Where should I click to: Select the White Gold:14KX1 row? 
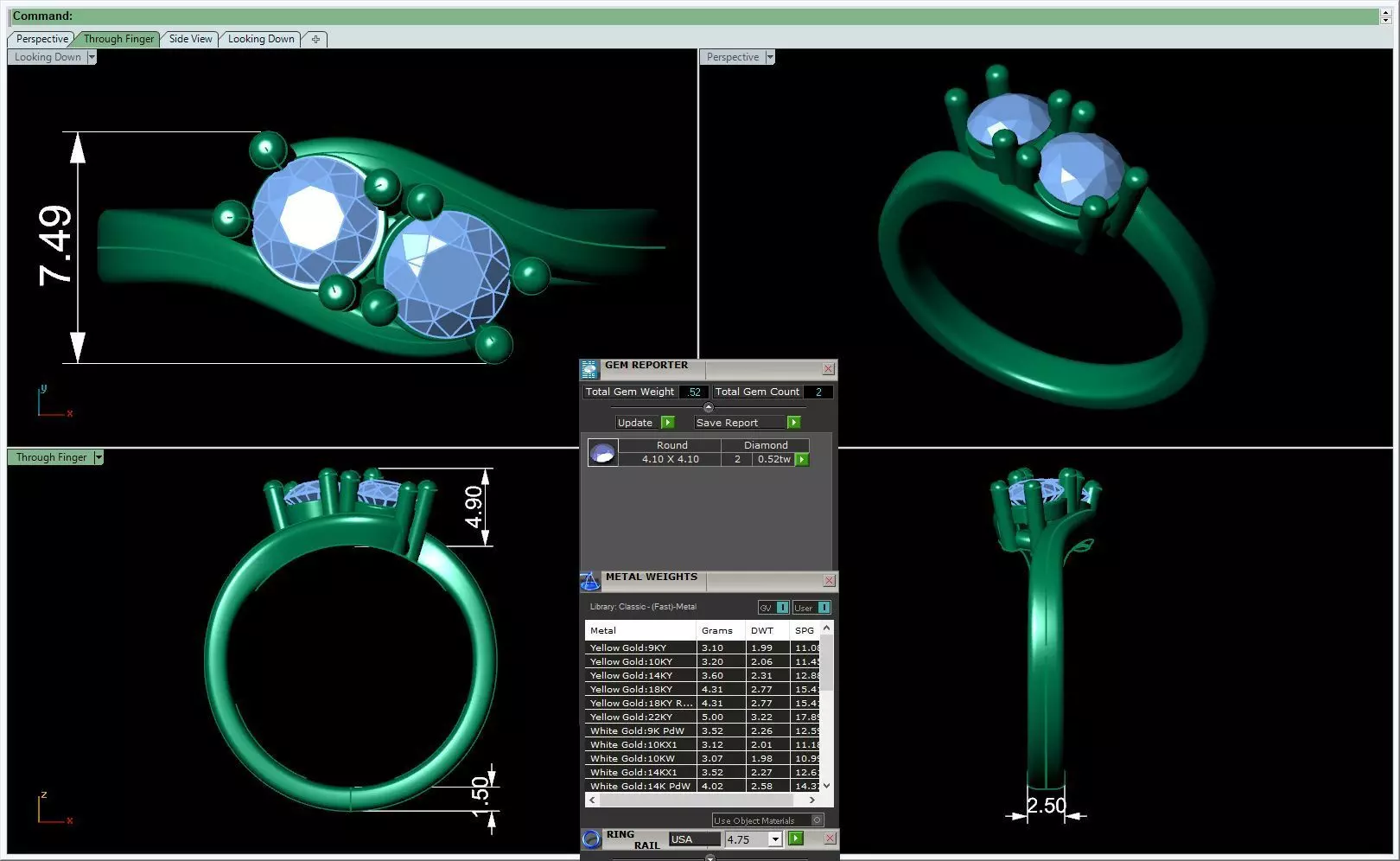pos(703,772)
